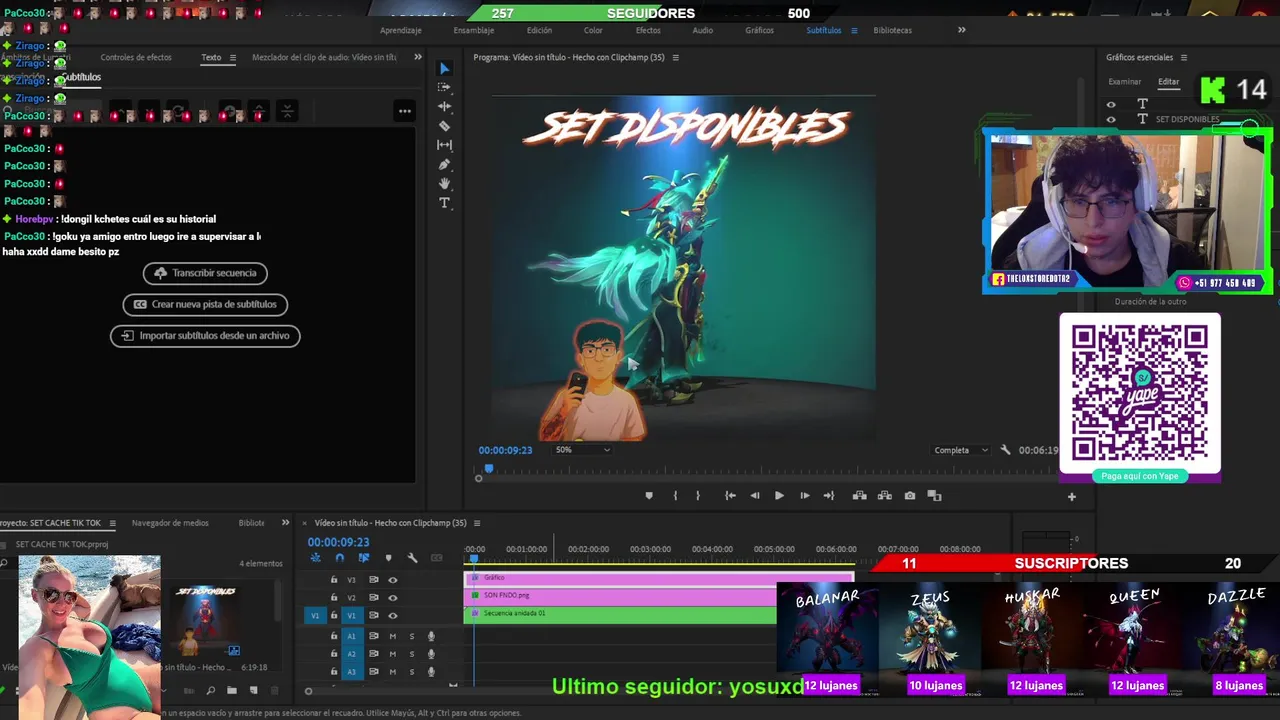Open Program monitor panel menu
The width and height of the screenshot is (1280, 720).
[675, 58]
